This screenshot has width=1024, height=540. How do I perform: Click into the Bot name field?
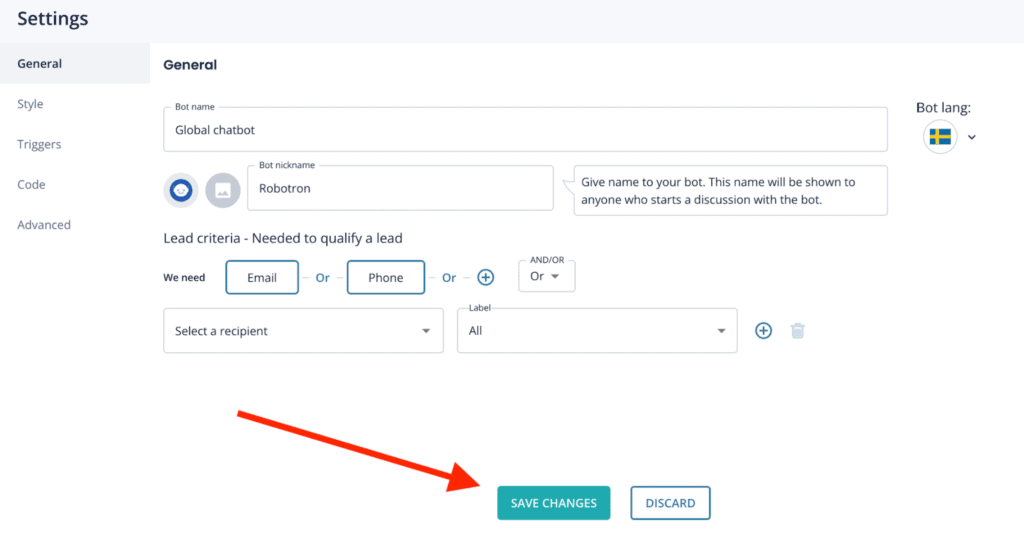(x=525, y=130)
